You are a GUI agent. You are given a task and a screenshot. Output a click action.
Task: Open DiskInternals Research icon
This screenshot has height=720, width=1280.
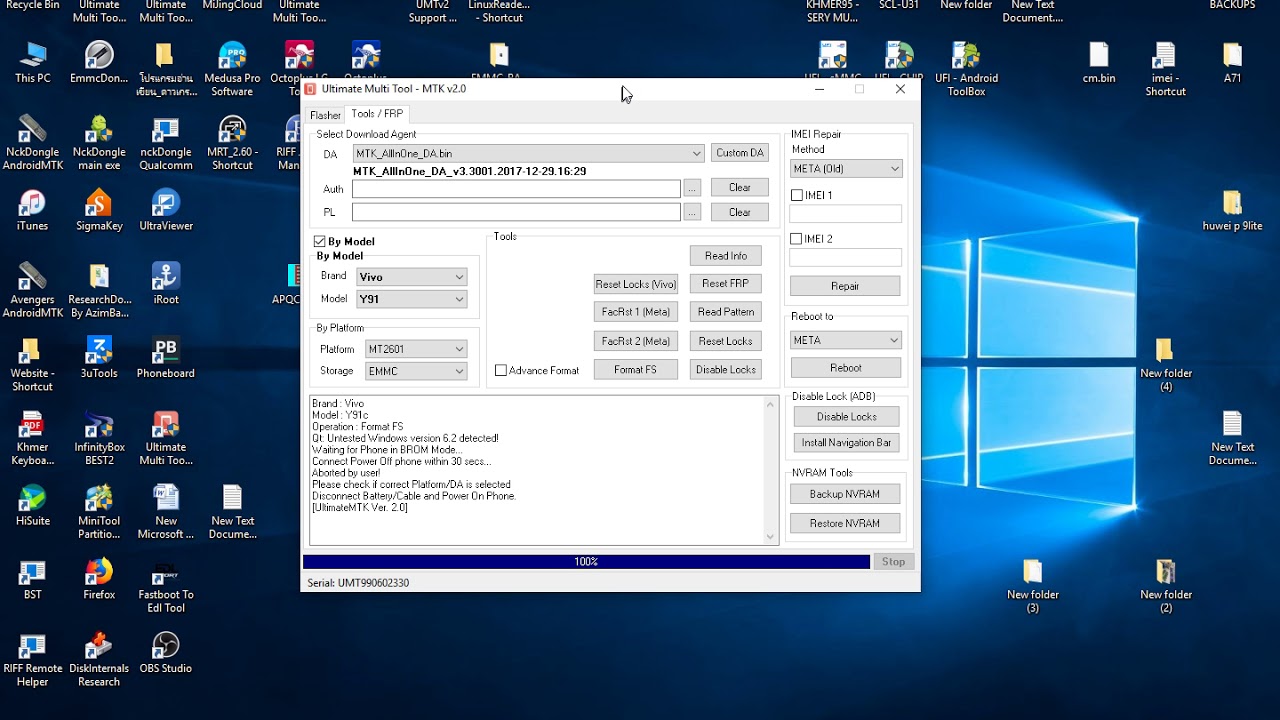[x=99, y=661]
